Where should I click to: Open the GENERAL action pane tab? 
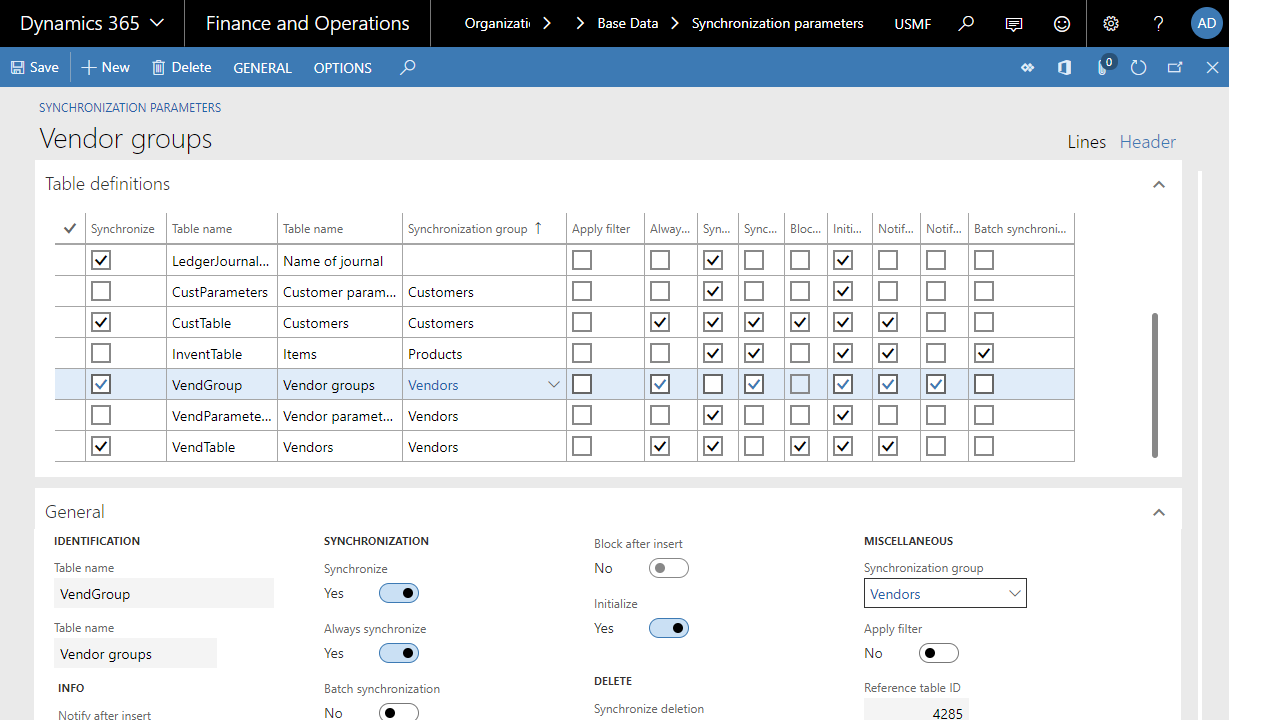coord(262,67)
